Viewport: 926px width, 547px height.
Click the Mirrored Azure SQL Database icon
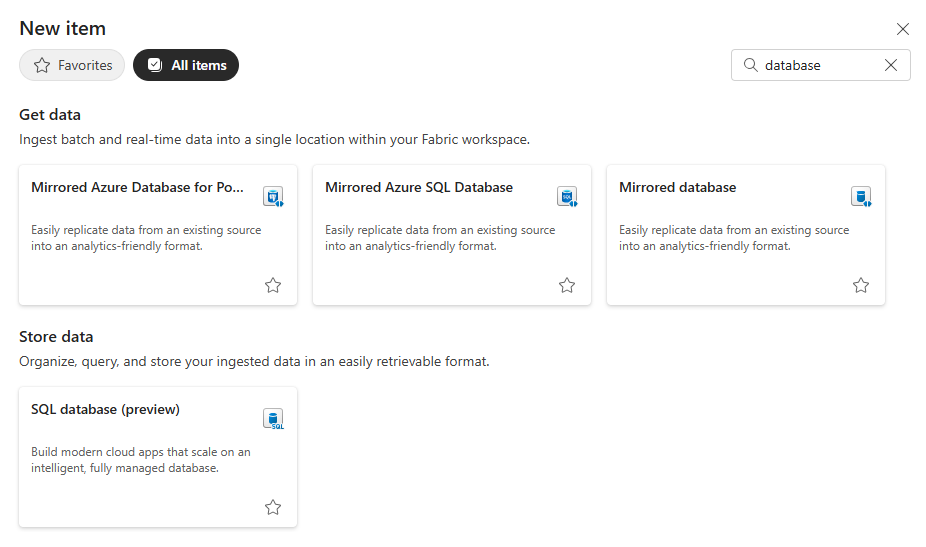point(567,196)
